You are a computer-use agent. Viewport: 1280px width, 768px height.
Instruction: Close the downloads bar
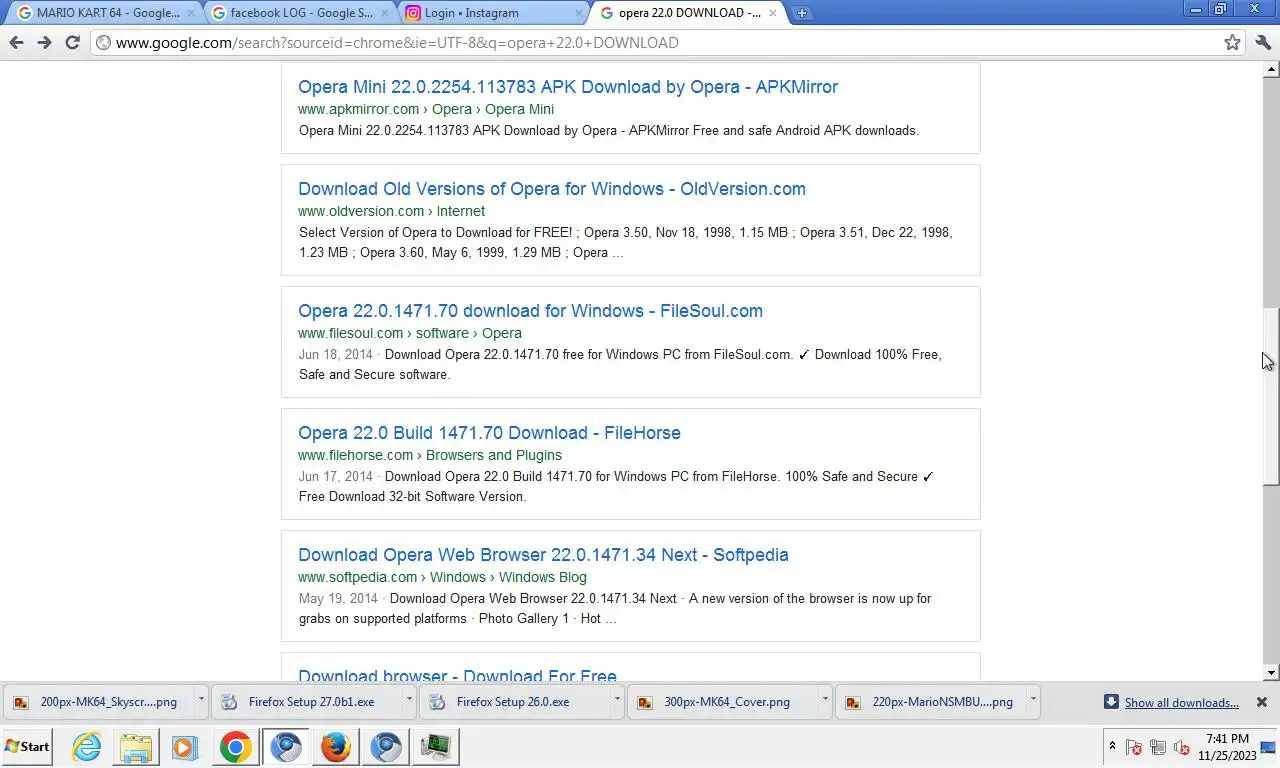(x=1262, y=702)
